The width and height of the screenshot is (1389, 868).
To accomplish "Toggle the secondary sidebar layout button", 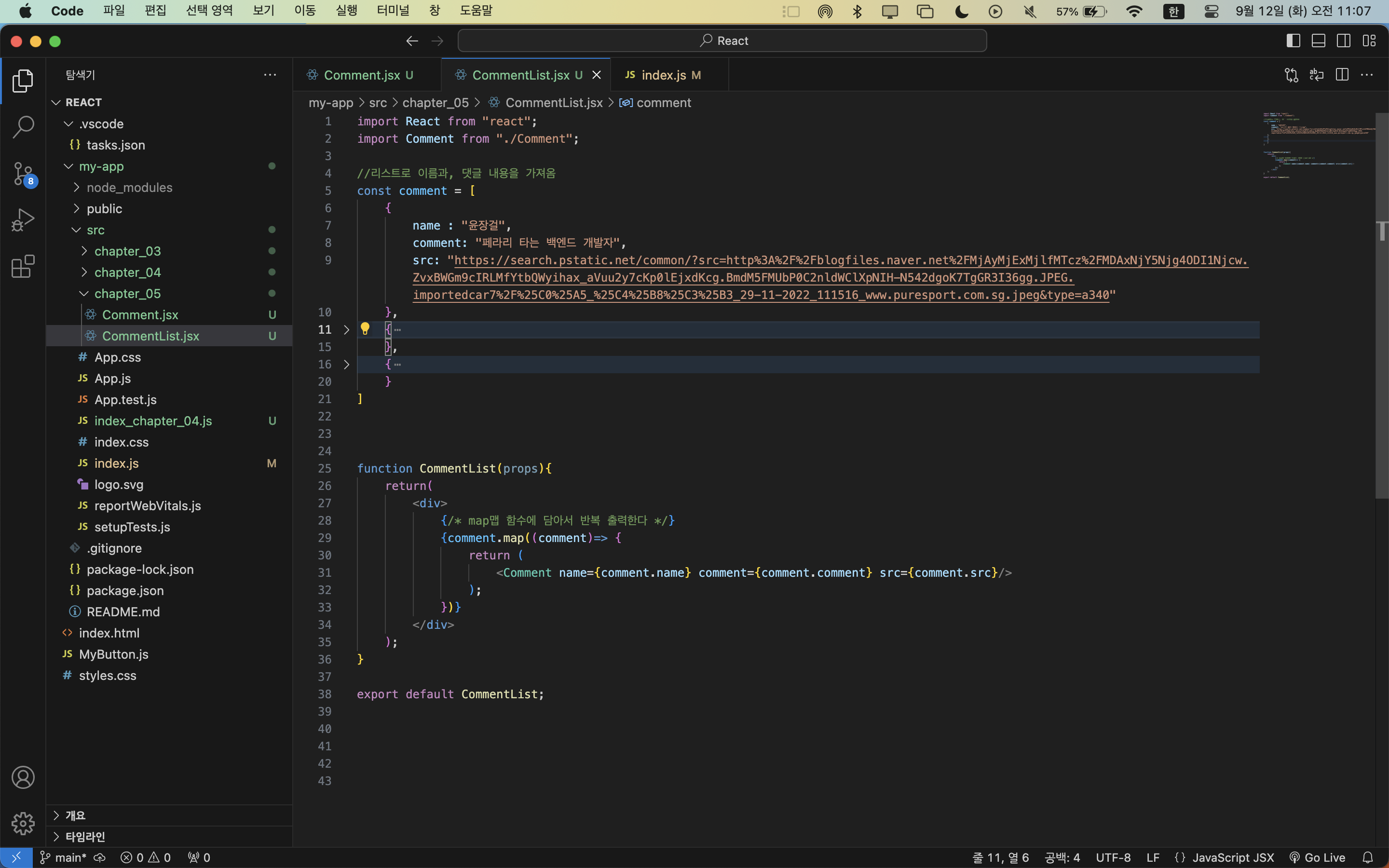I will [x=1344, y=41].
